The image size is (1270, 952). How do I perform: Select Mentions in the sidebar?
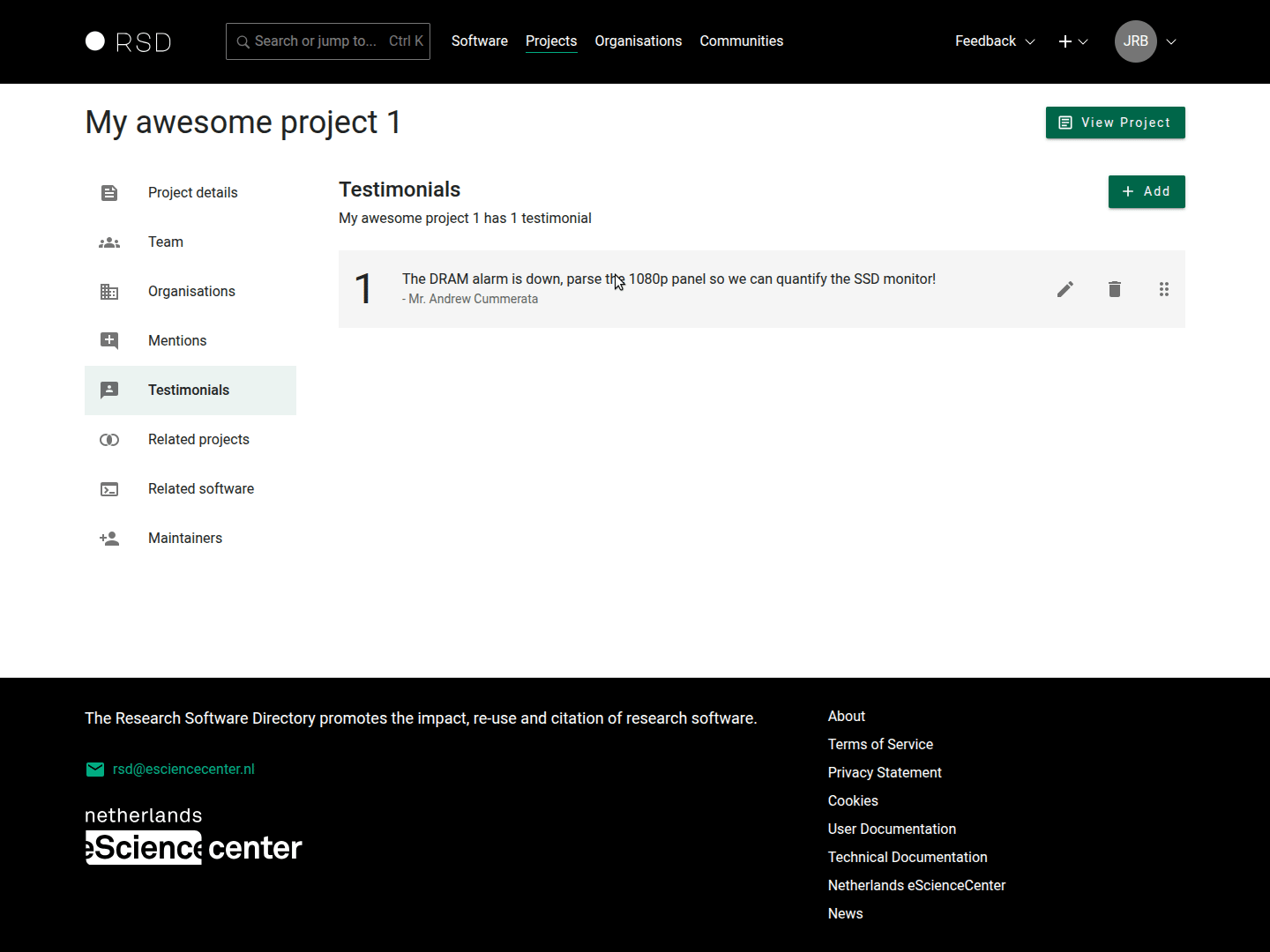tap(177, 341)
